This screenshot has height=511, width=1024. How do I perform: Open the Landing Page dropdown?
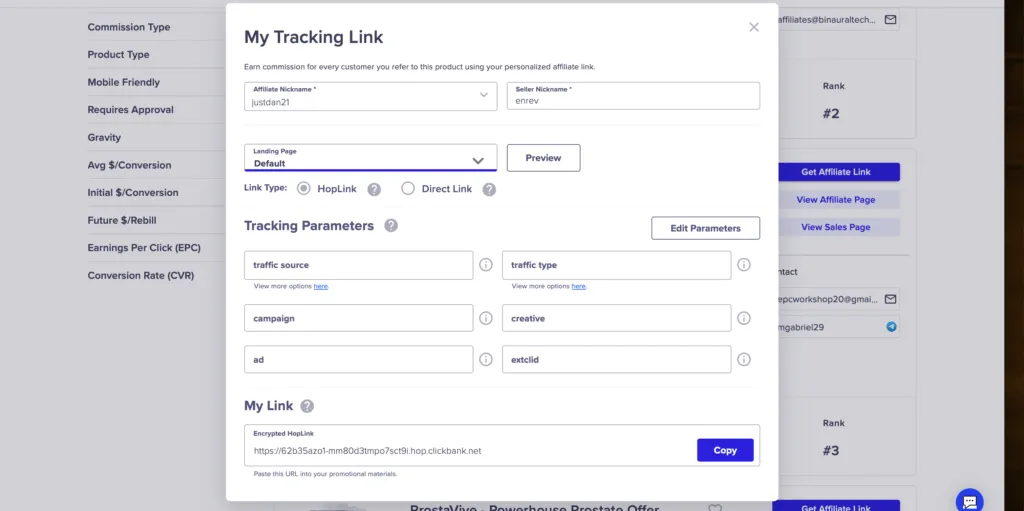[477, 160]
